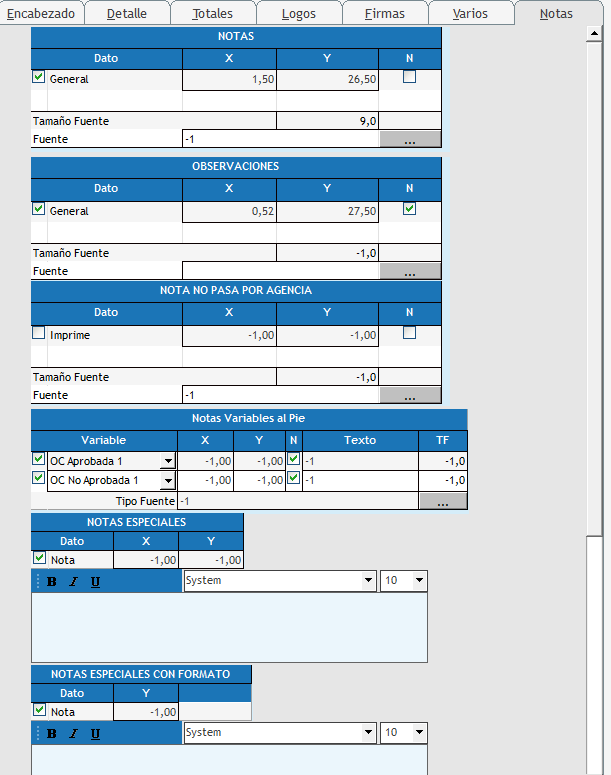This screenshot has height=775, width=611.
Task: Toggle Underline in Notas Especiales Con Formato editor
Action: coord(95,734)
